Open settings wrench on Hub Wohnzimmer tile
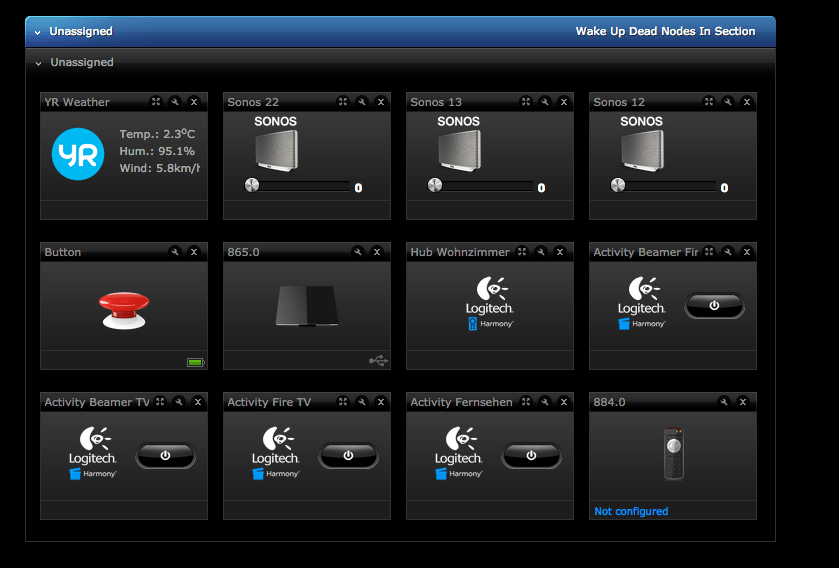The height and width of the screenshot is (568, 839). point(541,252)
